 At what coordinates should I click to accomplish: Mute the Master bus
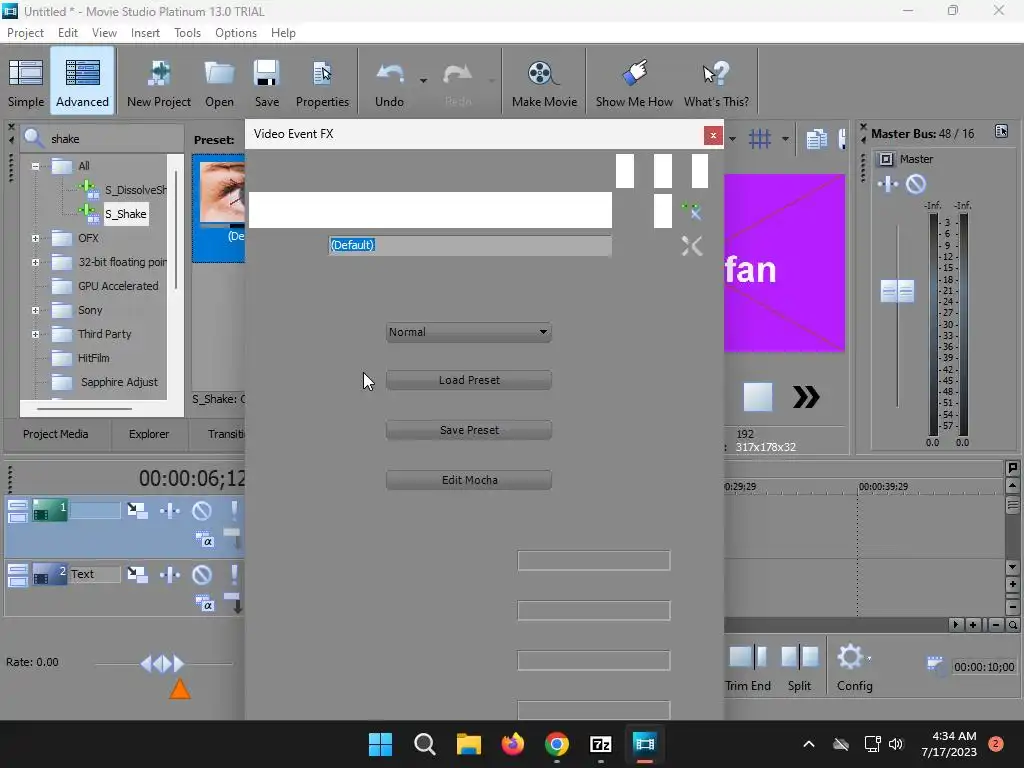[x=916, y=184]
